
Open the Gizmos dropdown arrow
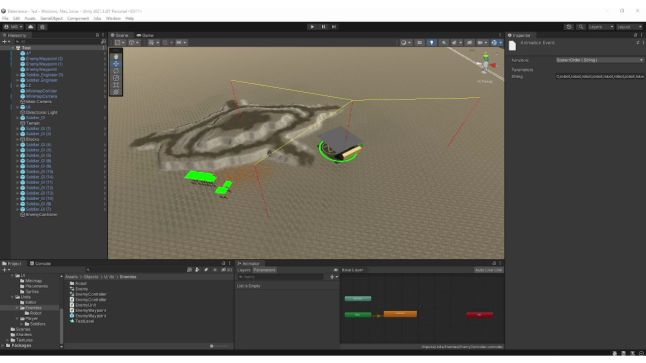pyautogui.click(x=501, y=42)
